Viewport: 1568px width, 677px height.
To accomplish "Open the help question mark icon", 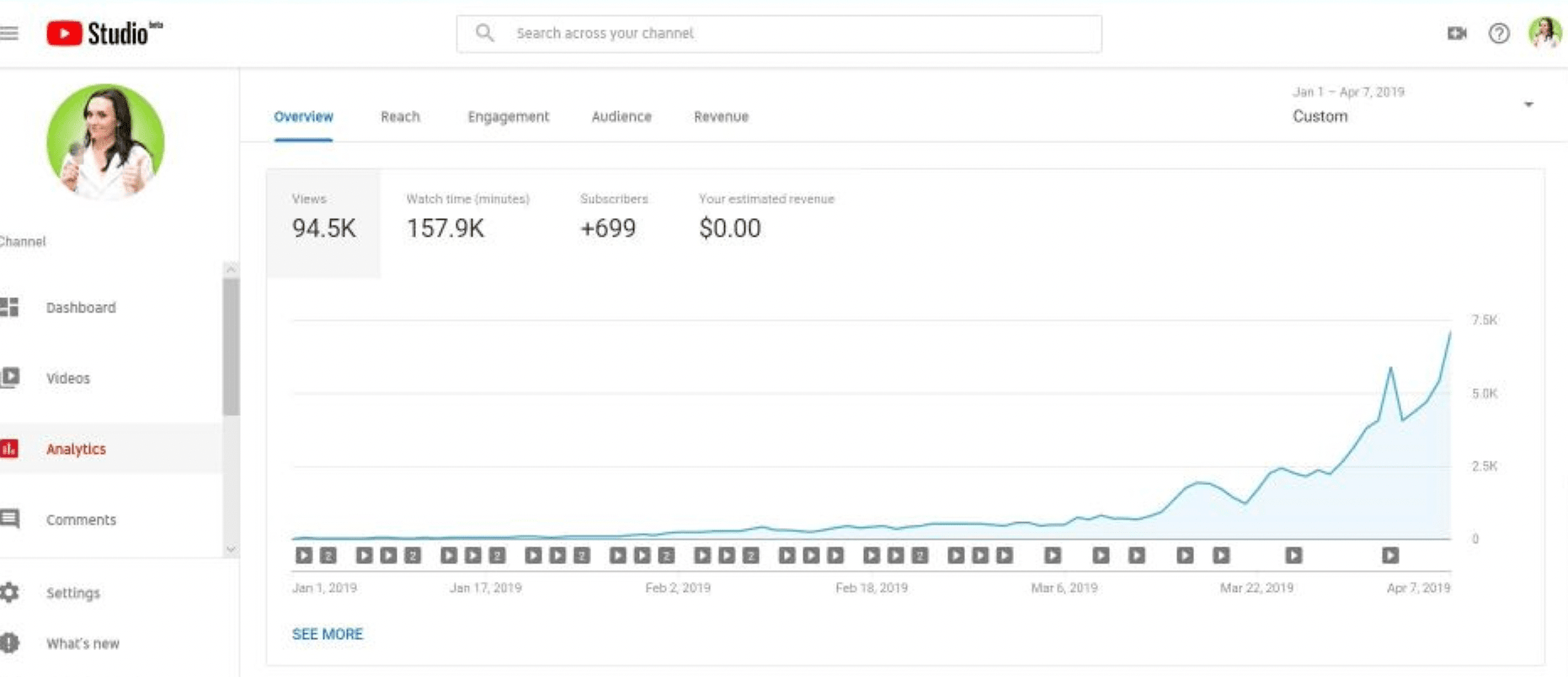I will click(1498, 34).
